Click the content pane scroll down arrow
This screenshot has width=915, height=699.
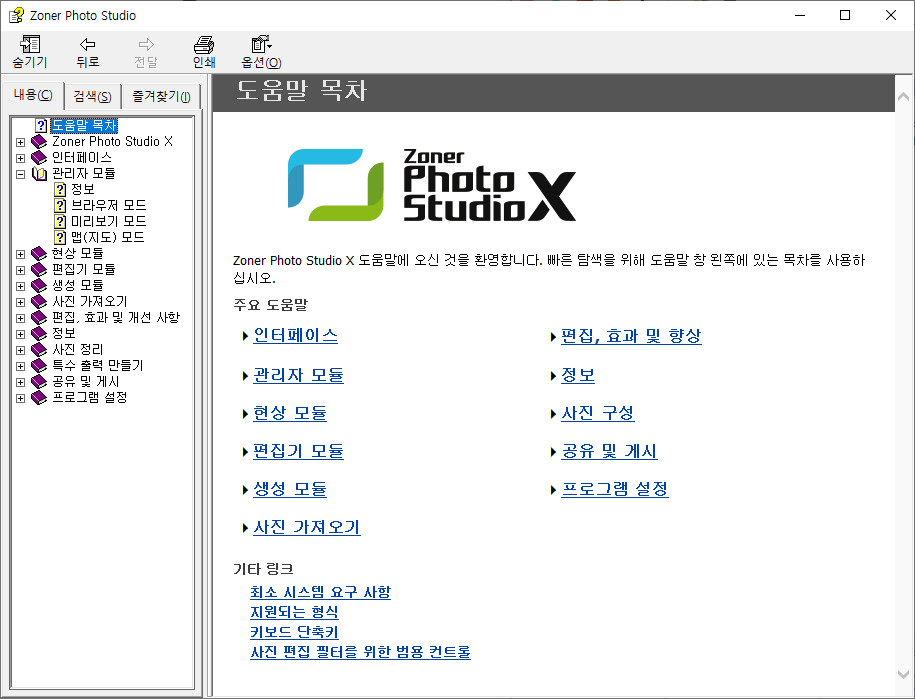click(x=903, y=674)
